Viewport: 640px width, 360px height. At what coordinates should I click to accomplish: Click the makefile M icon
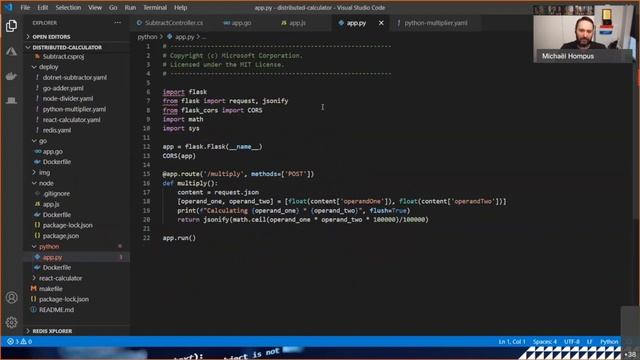pos(33,289)
